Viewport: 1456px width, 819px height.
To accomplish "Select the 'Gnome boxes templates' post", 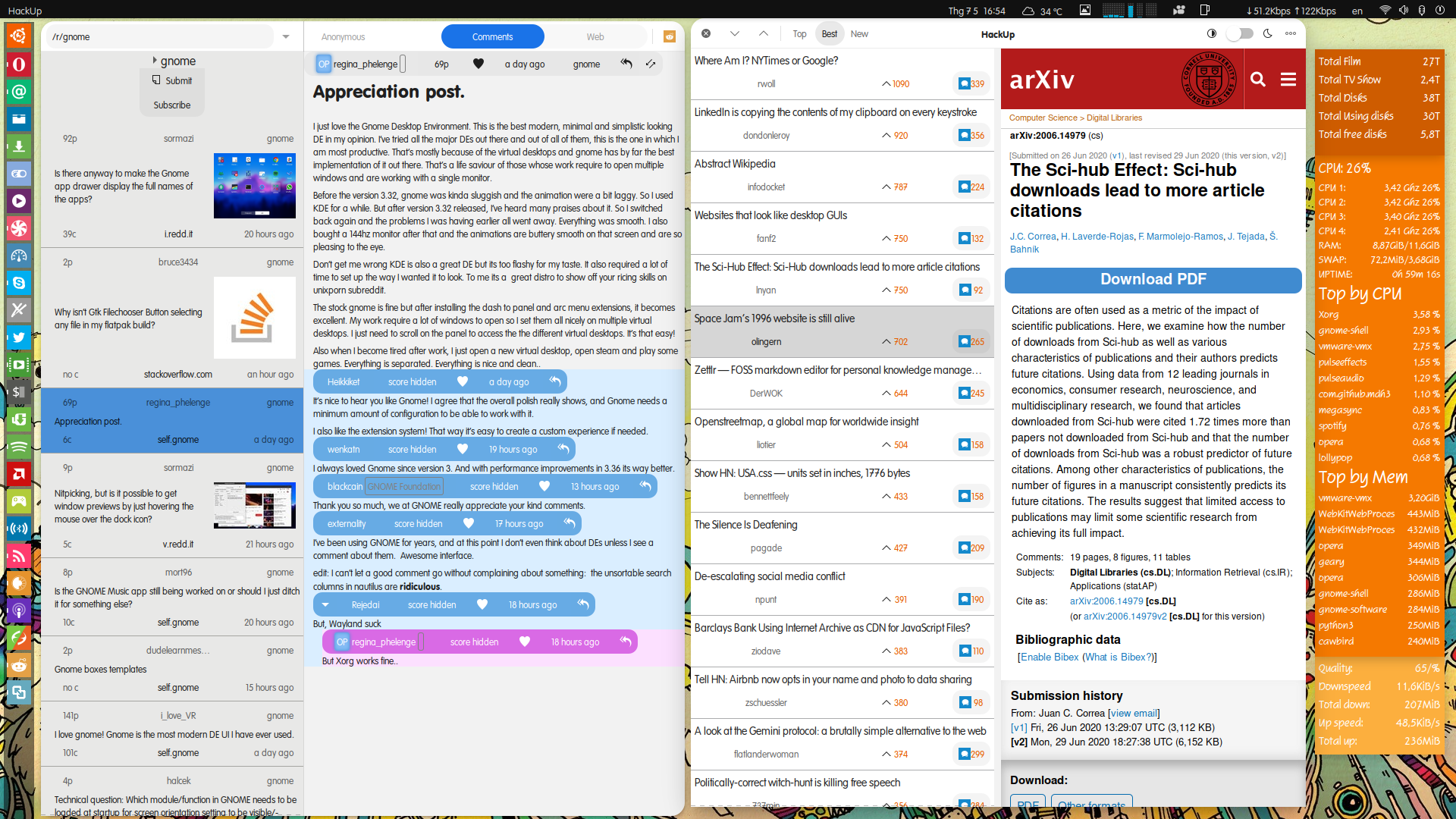I will coord(173,669).
